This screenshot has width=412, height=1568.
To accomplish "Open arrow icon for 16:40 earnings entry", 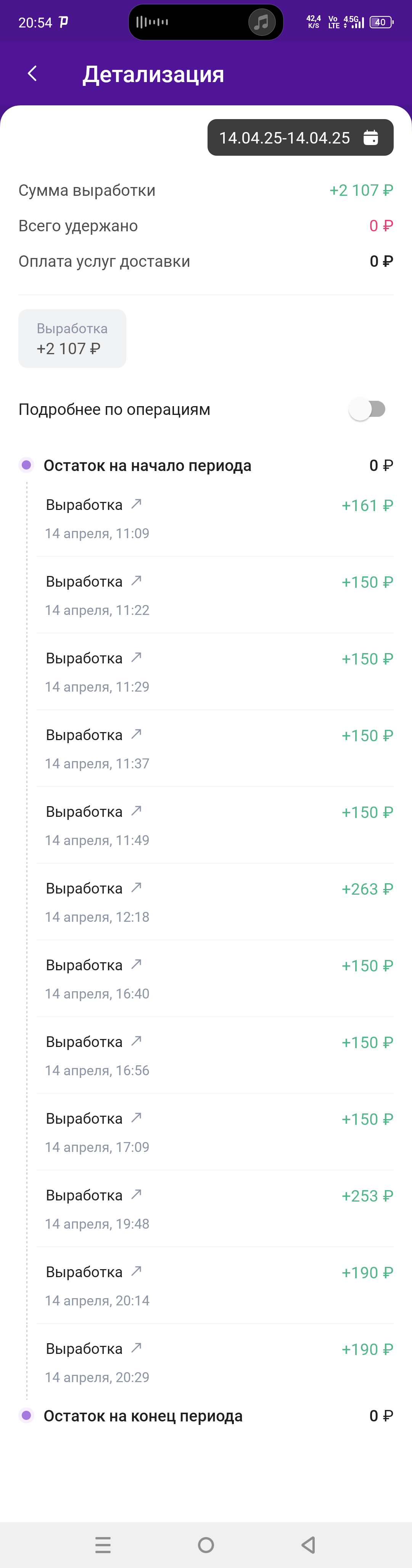I will [136, 963].
